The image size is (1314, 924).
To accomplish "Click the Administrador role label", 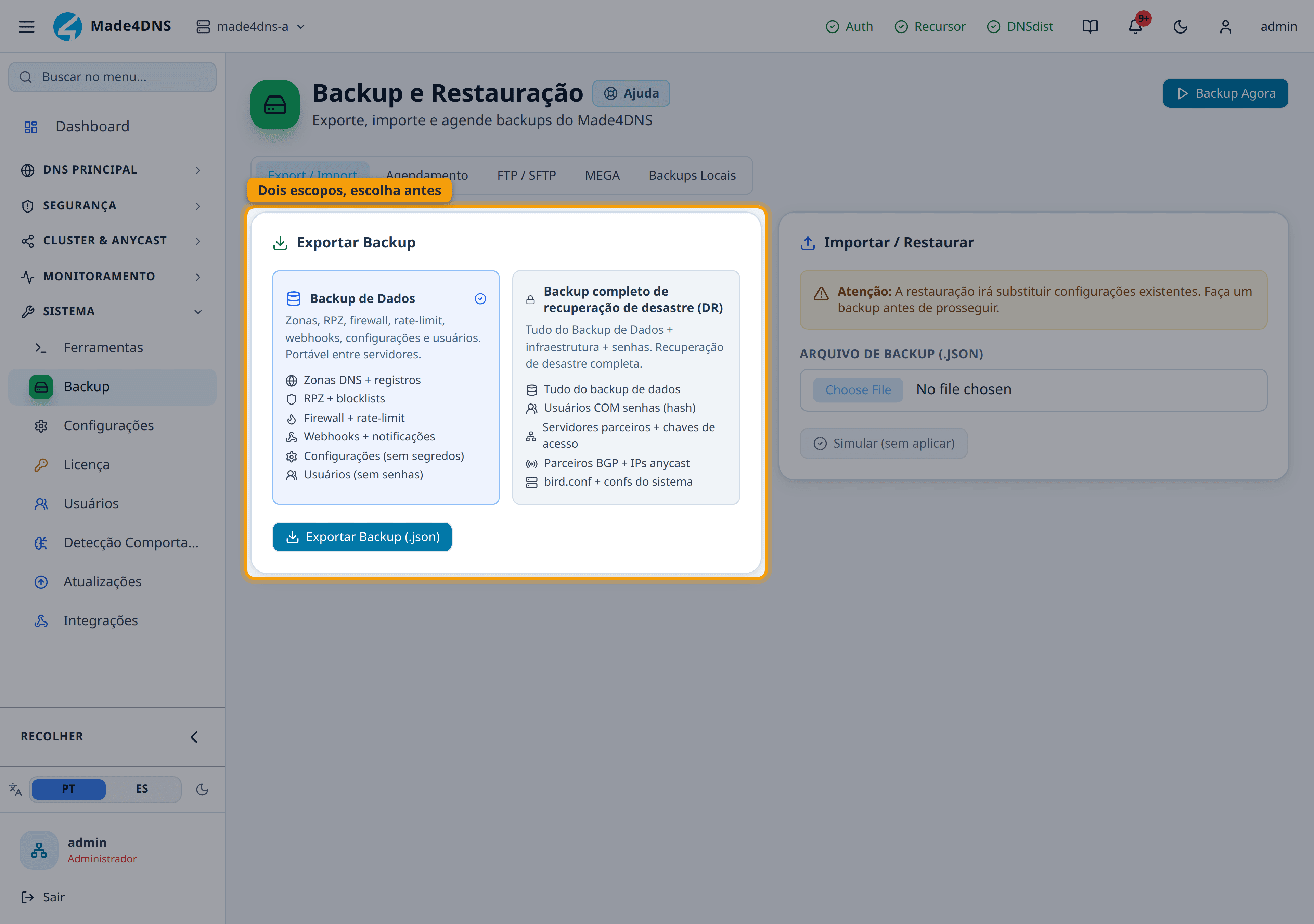I will click(x=102, y=859).
